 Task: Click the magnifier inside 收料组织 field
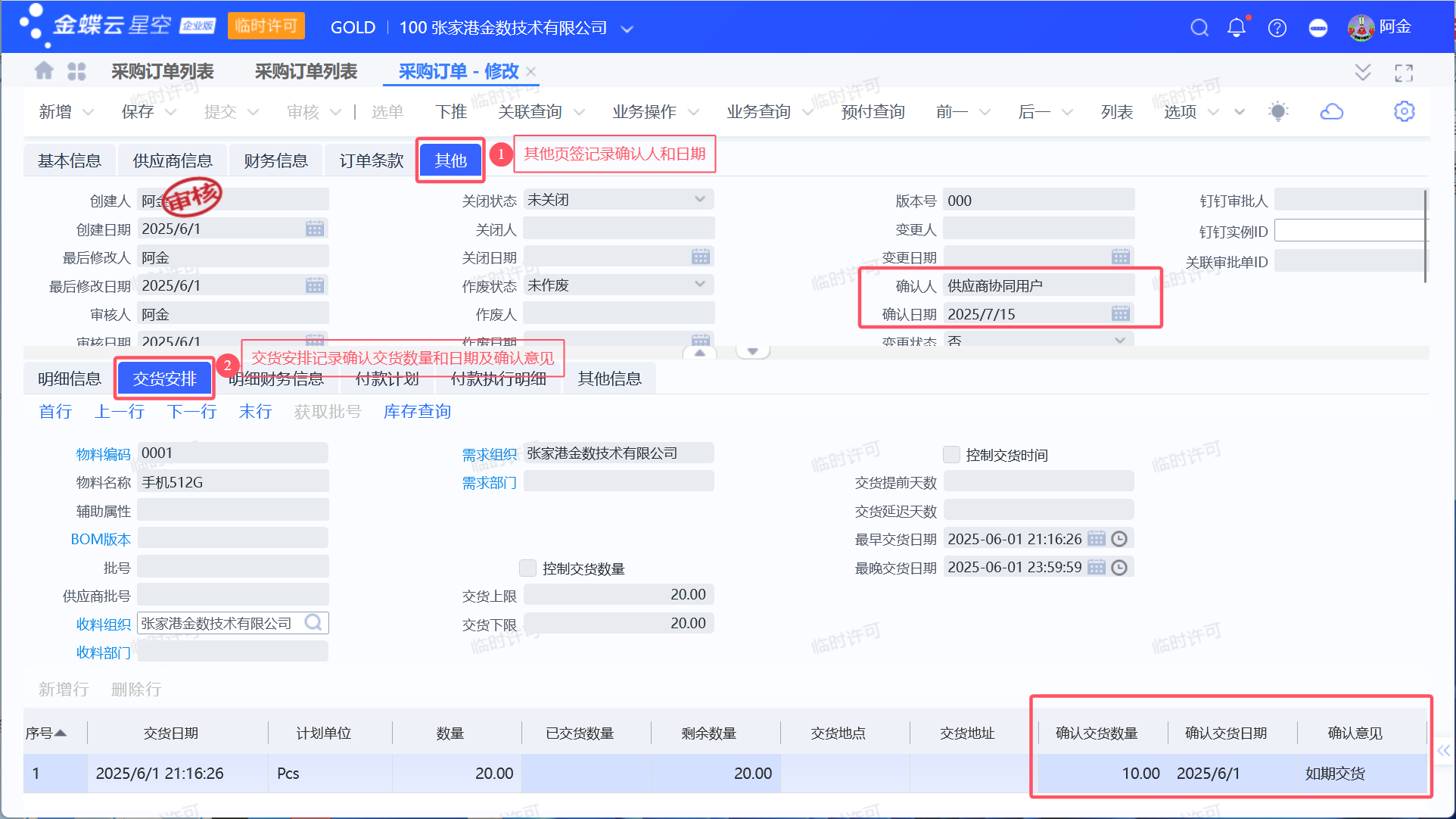pyautogui.click(x=313, y=622)
